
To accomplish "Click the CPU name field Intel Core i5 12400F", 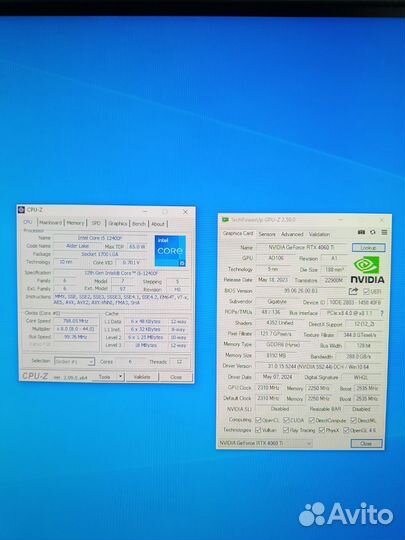I will 100,238.
